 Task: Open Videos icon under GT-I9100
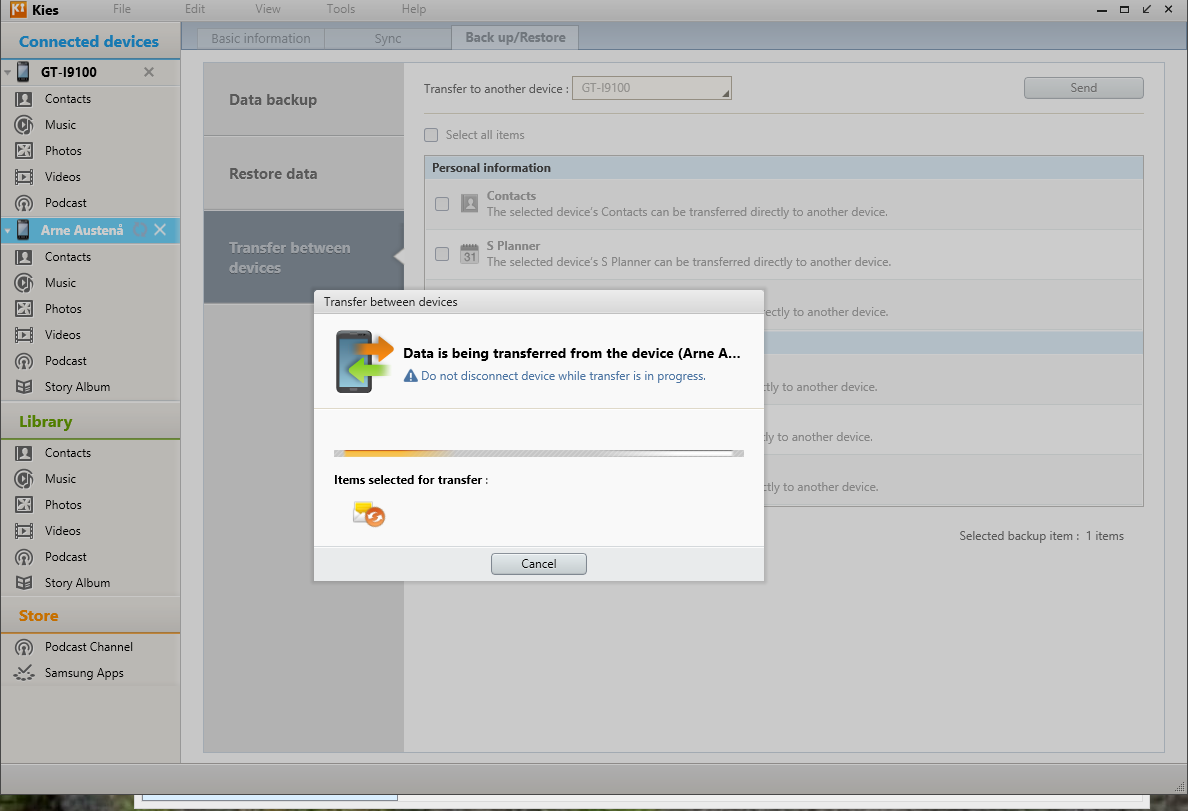coord(24,177)
